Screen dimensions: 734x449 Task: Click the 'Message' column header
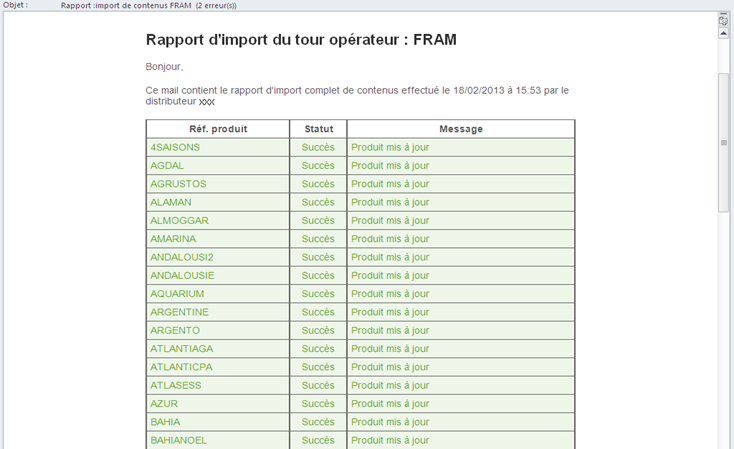(x=460, y=129)
